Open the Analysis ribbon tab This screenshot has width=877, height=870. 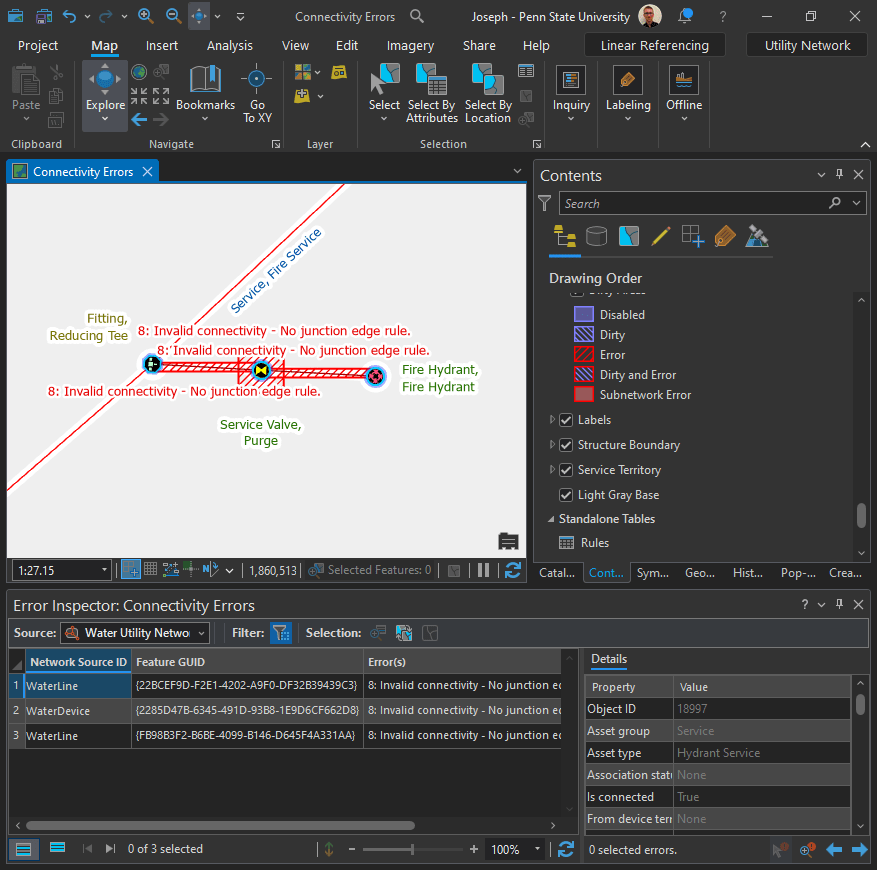click(230, 46)
